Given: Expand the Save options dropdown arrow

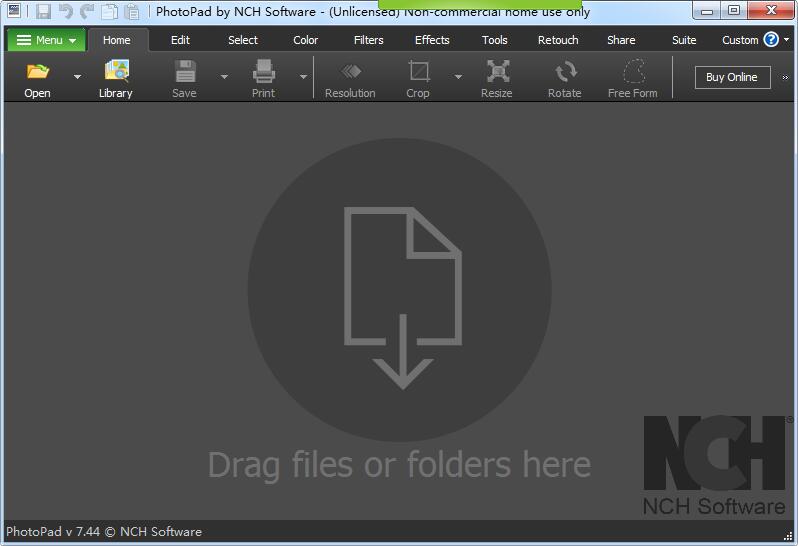Looking at the screenshot, I should (x=224, y=77).
